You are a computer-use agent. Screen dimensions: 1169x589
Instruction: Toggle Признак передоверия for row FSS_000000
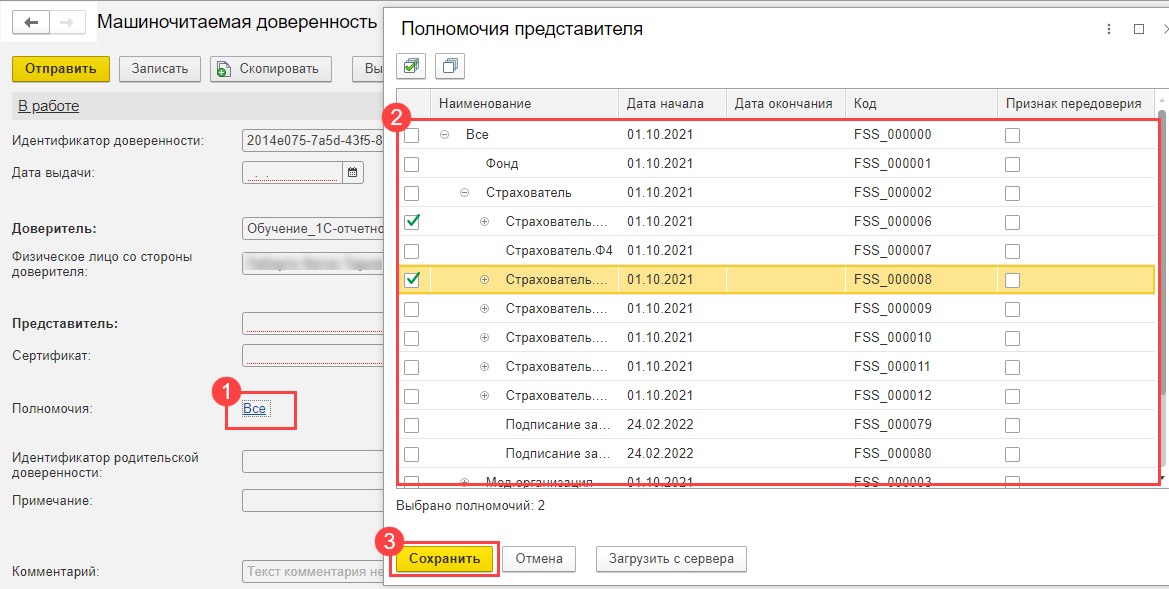(x=1012, y=135)
